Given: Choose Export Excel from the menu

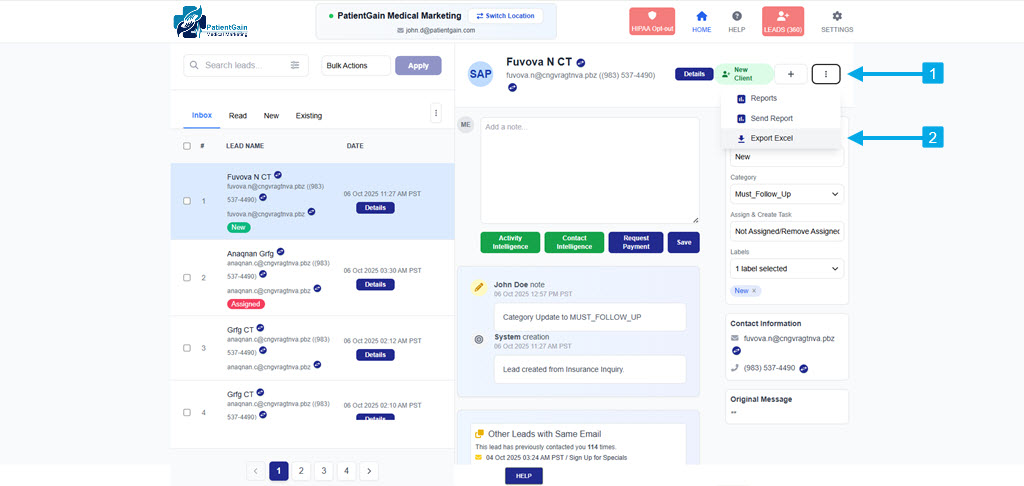Looking at the screenshot, I should [x=780, y=138].
